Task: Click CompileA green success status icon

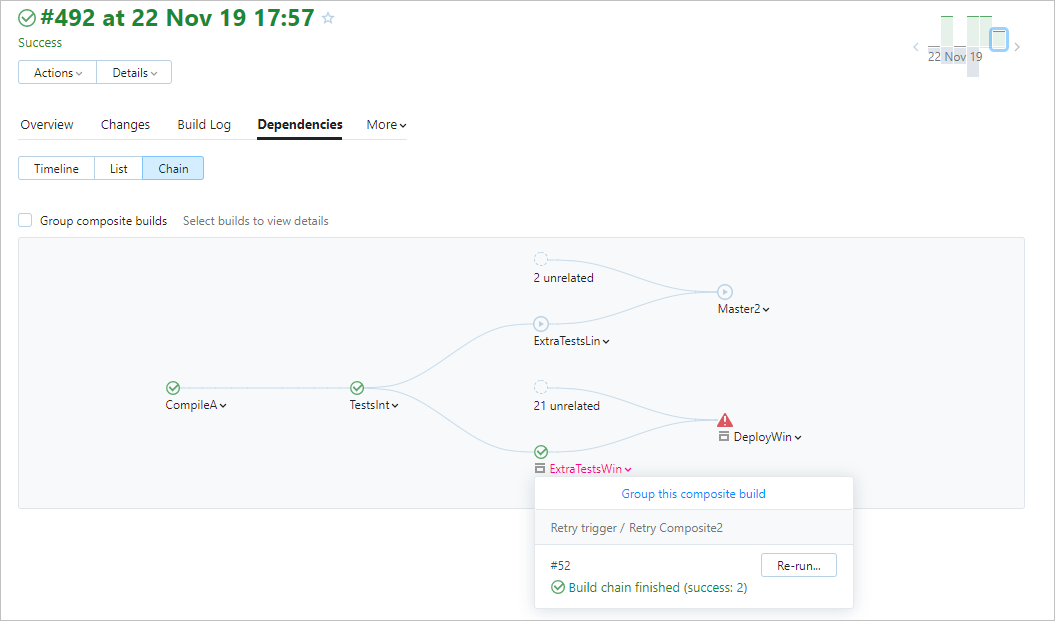Action: click(173, 388)
